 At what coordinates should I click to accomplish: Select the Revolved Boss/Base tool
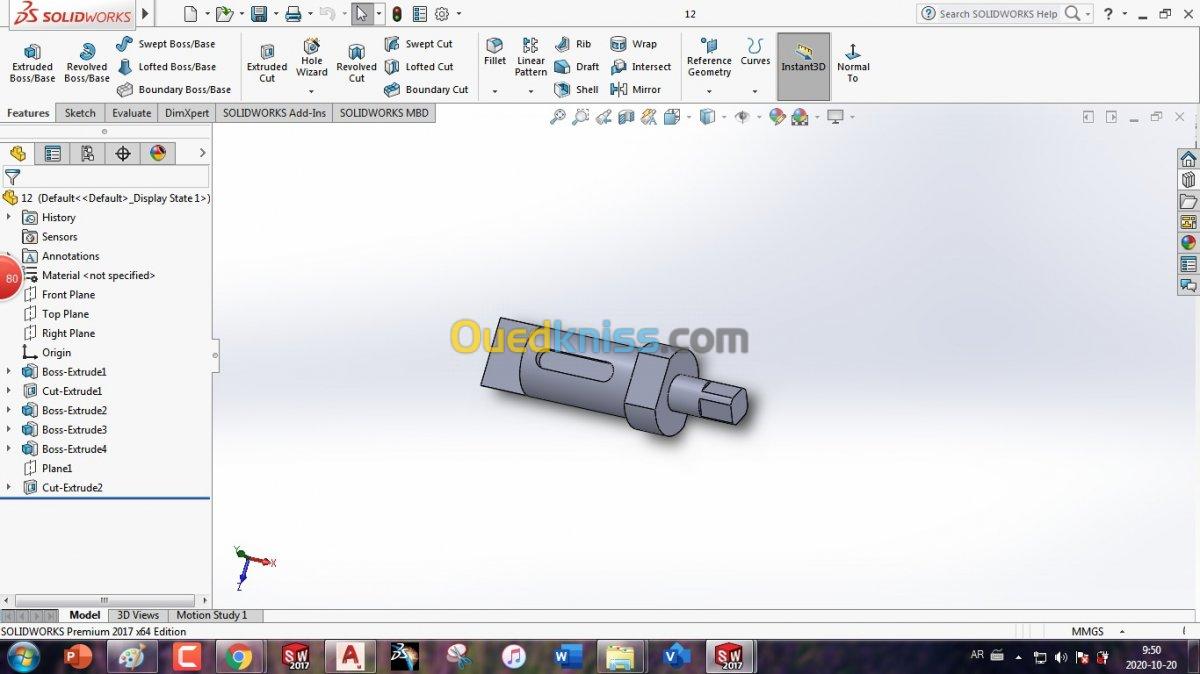click(87, 63)
